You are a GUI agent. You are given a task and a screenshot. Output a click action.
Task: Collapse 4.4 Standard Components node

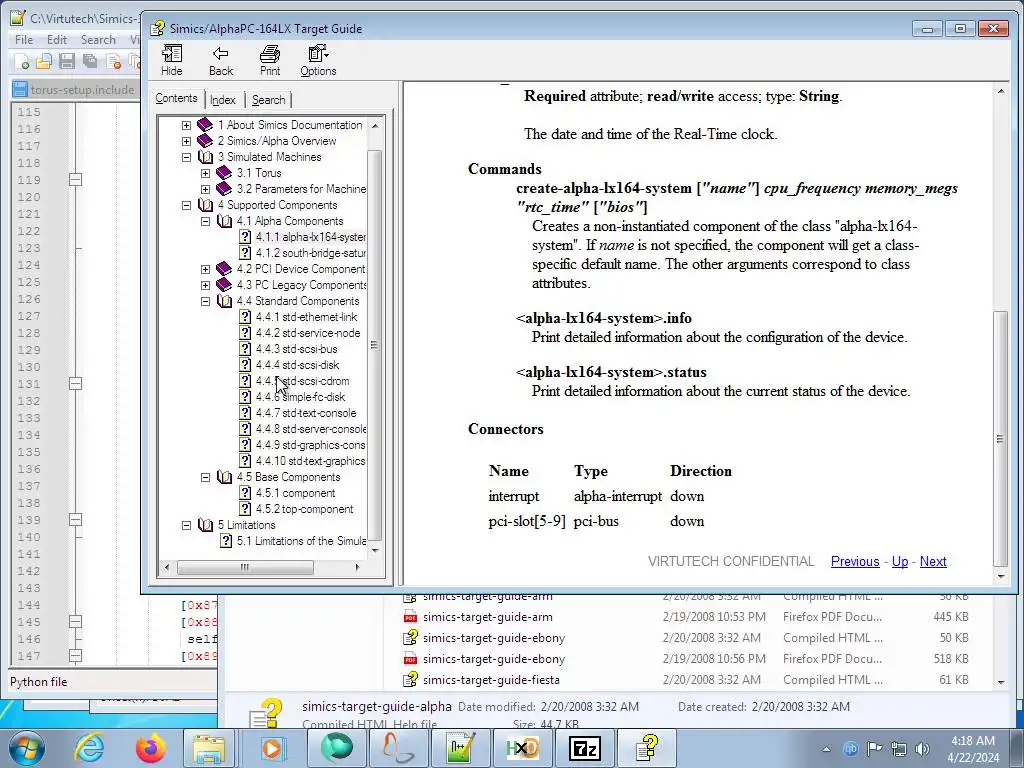205,301
